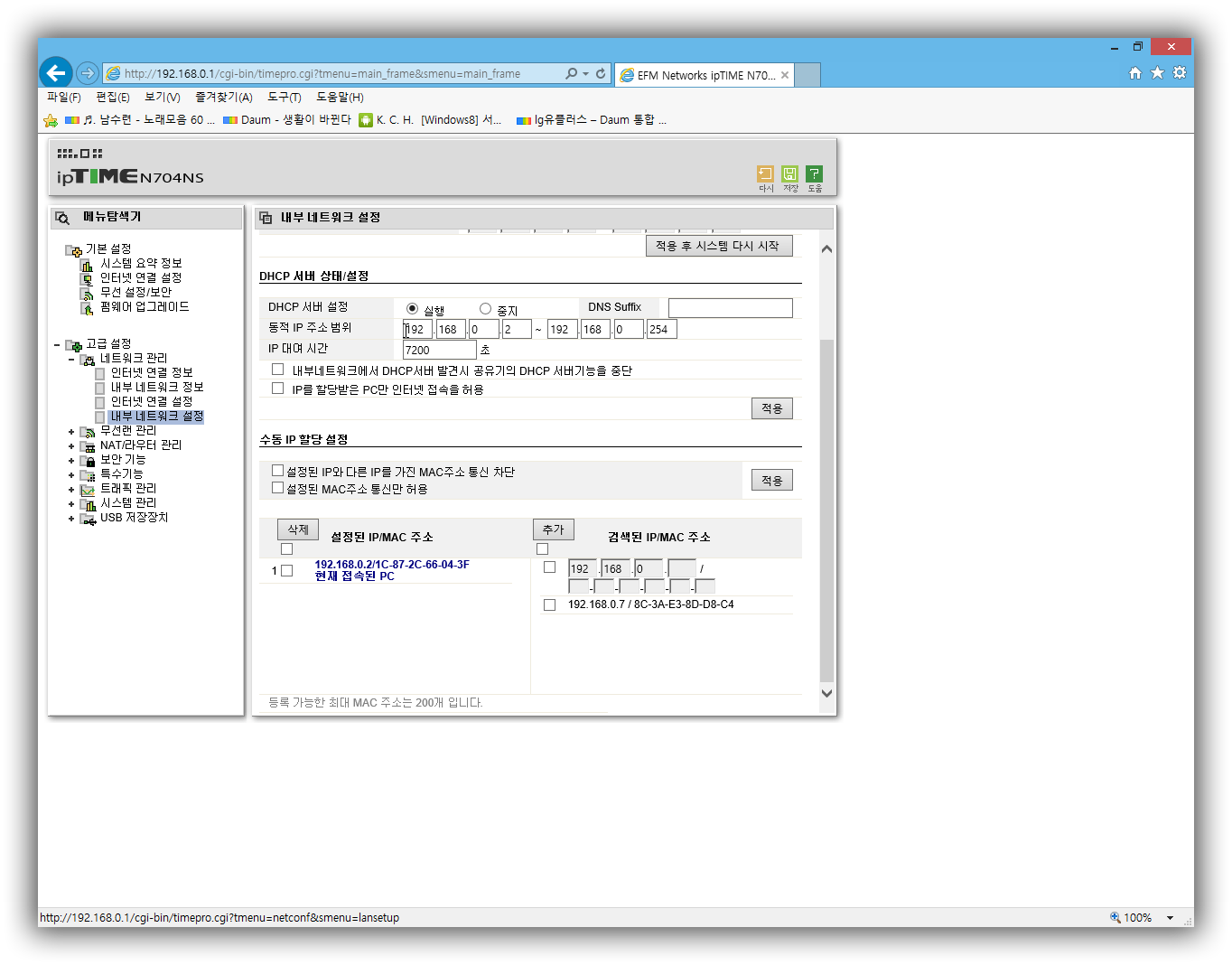Click 적용 button in DHCP 서버 section
The width and height of the screenshot is (1232, 965).
point(772,408)
